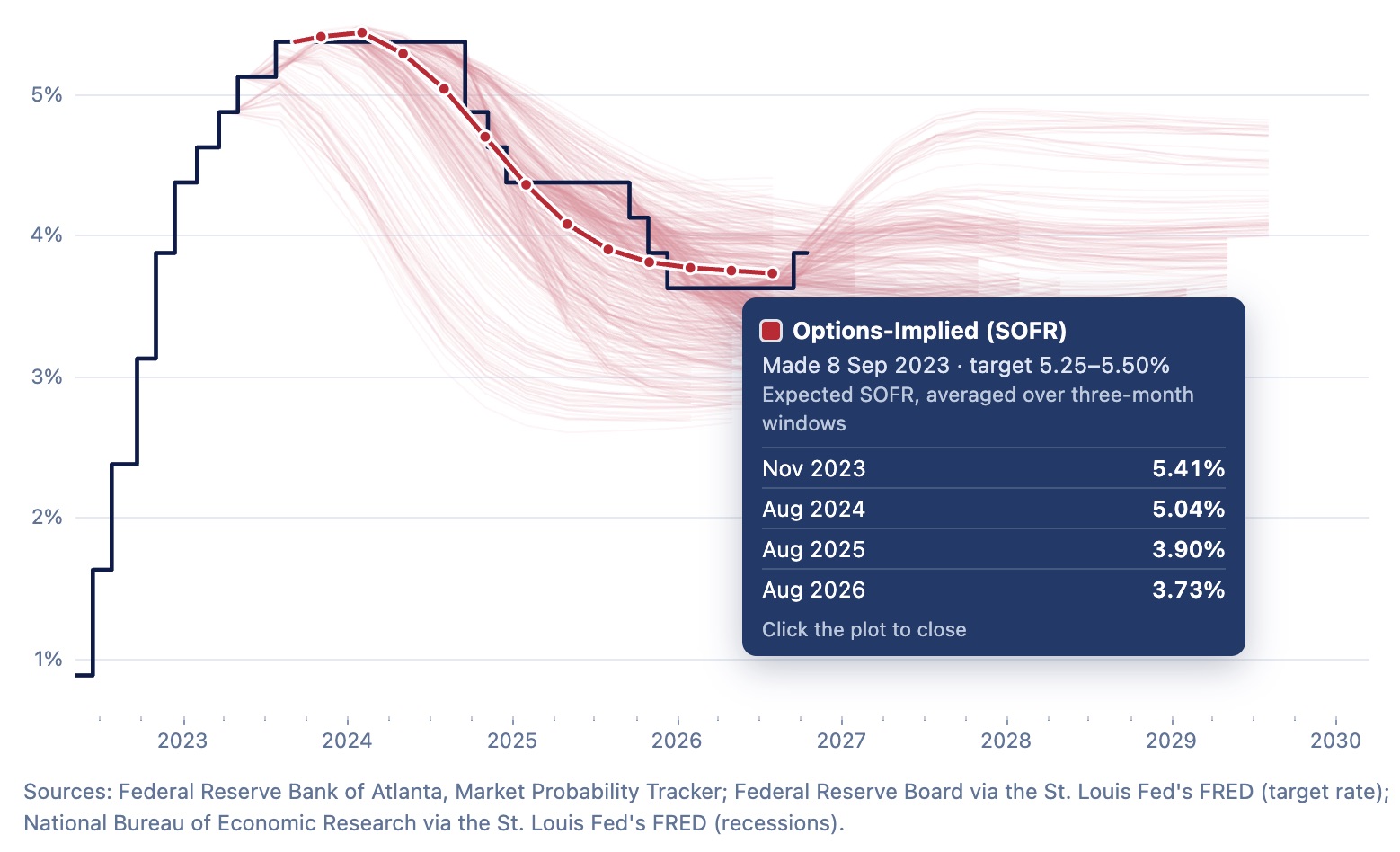Click the Options-Implied (SOFR) tooltip title
The image size is (1400, 852).
pos(929,331)
